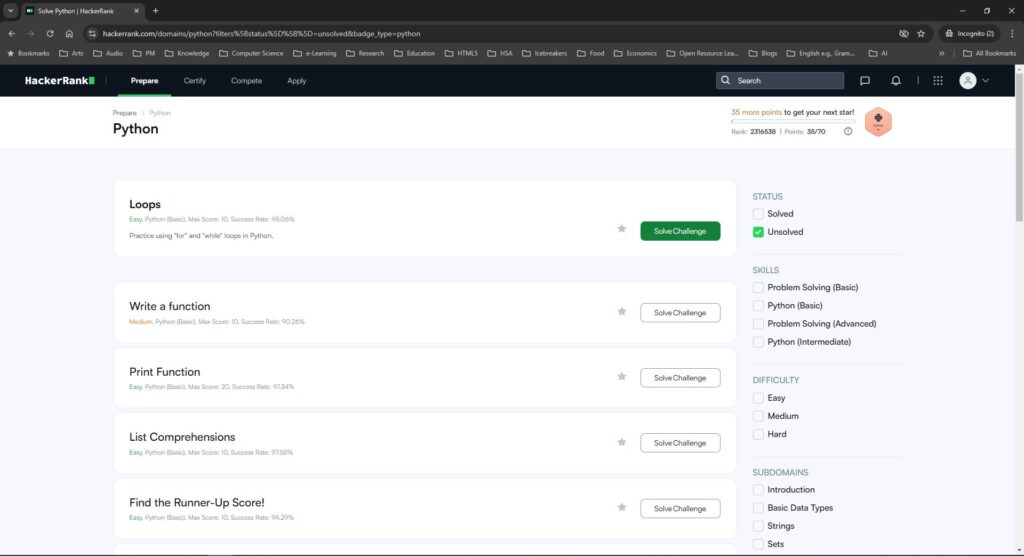Uncheck the Unsolved status filter
The image size is (1024, 556).
758,232
